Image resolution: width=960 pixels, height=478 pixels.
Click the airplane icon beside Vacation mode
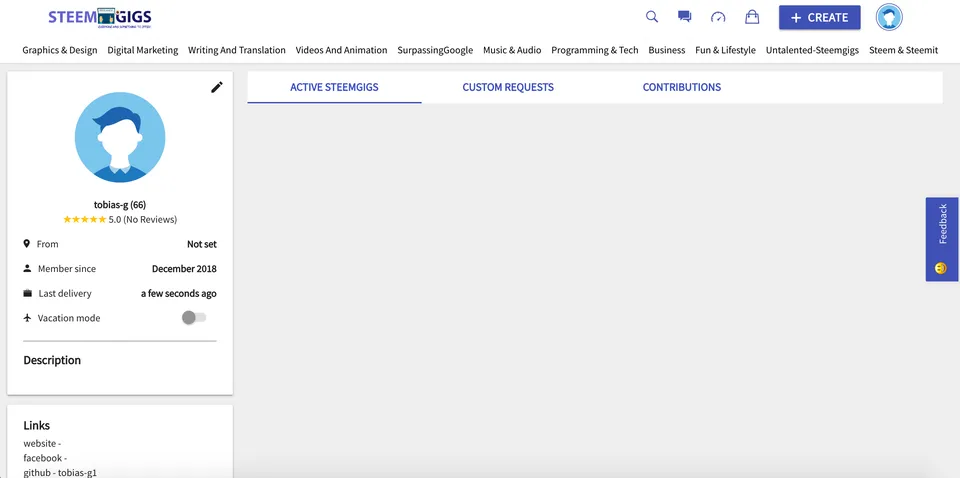click(27, 318)
